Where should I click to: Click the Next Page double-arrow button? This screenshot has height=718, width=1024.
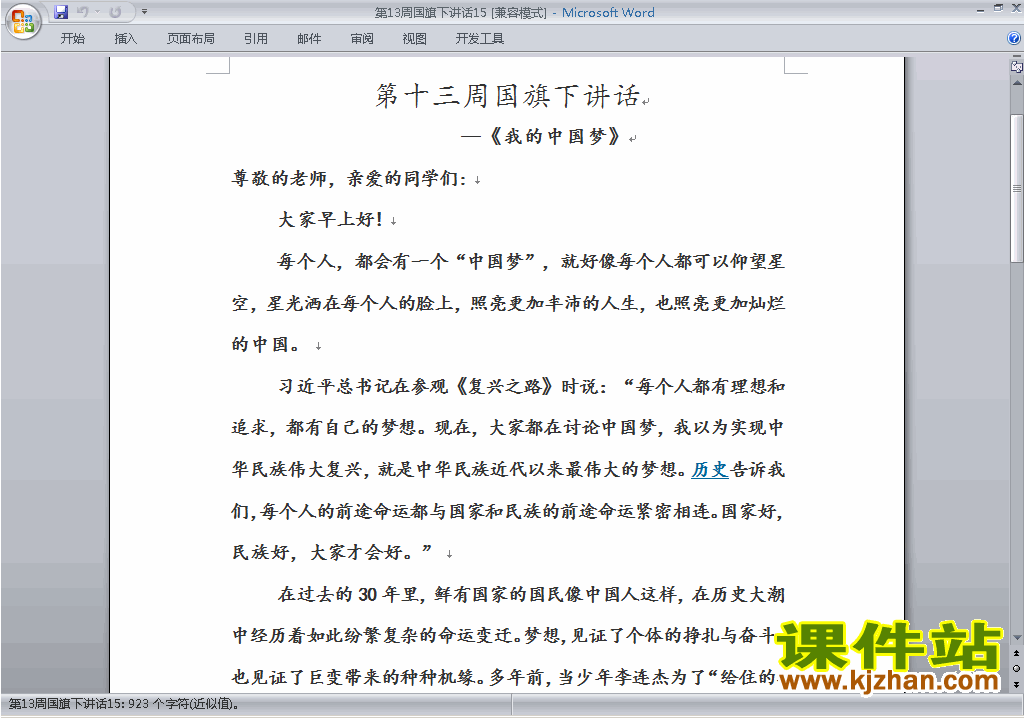coord(1016,684)
